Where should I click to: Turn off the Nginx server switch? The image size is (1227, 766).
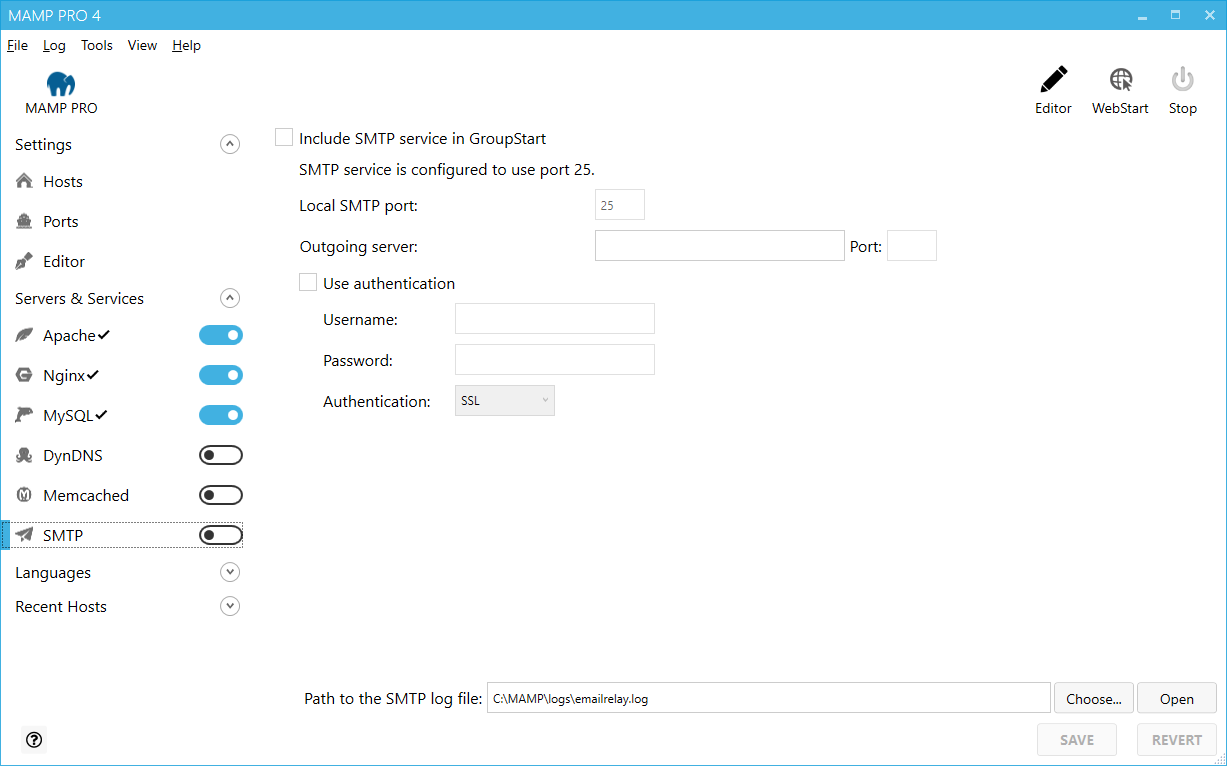[221, 375]
